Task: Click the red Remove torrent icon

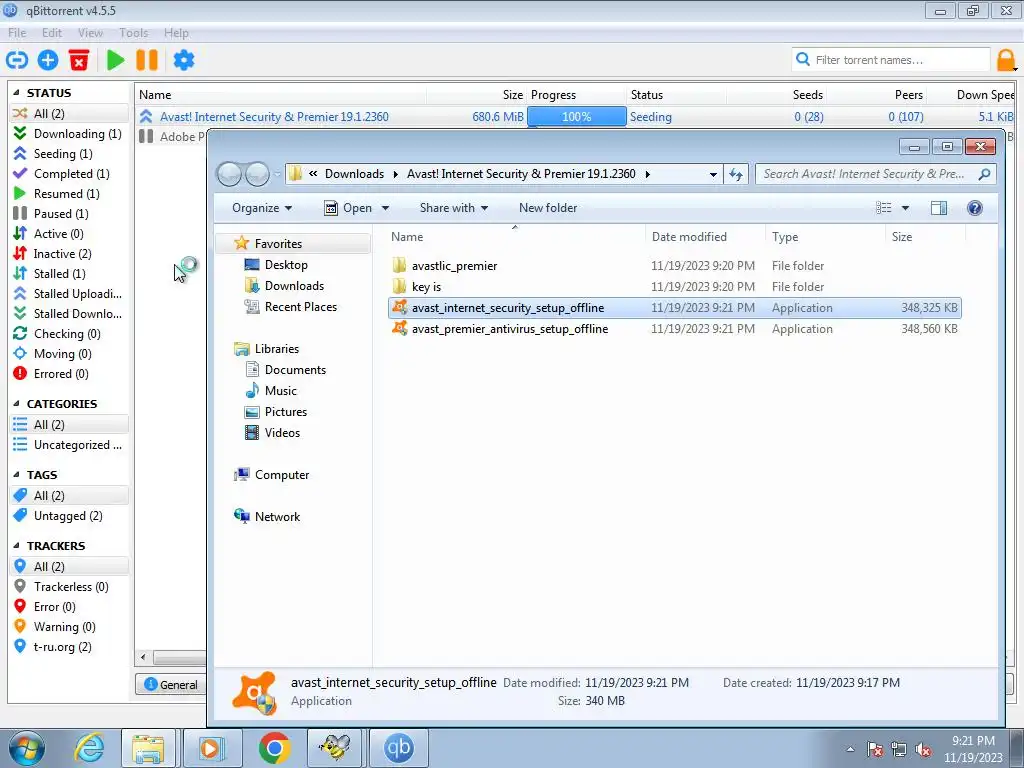Action: [78, 60]
